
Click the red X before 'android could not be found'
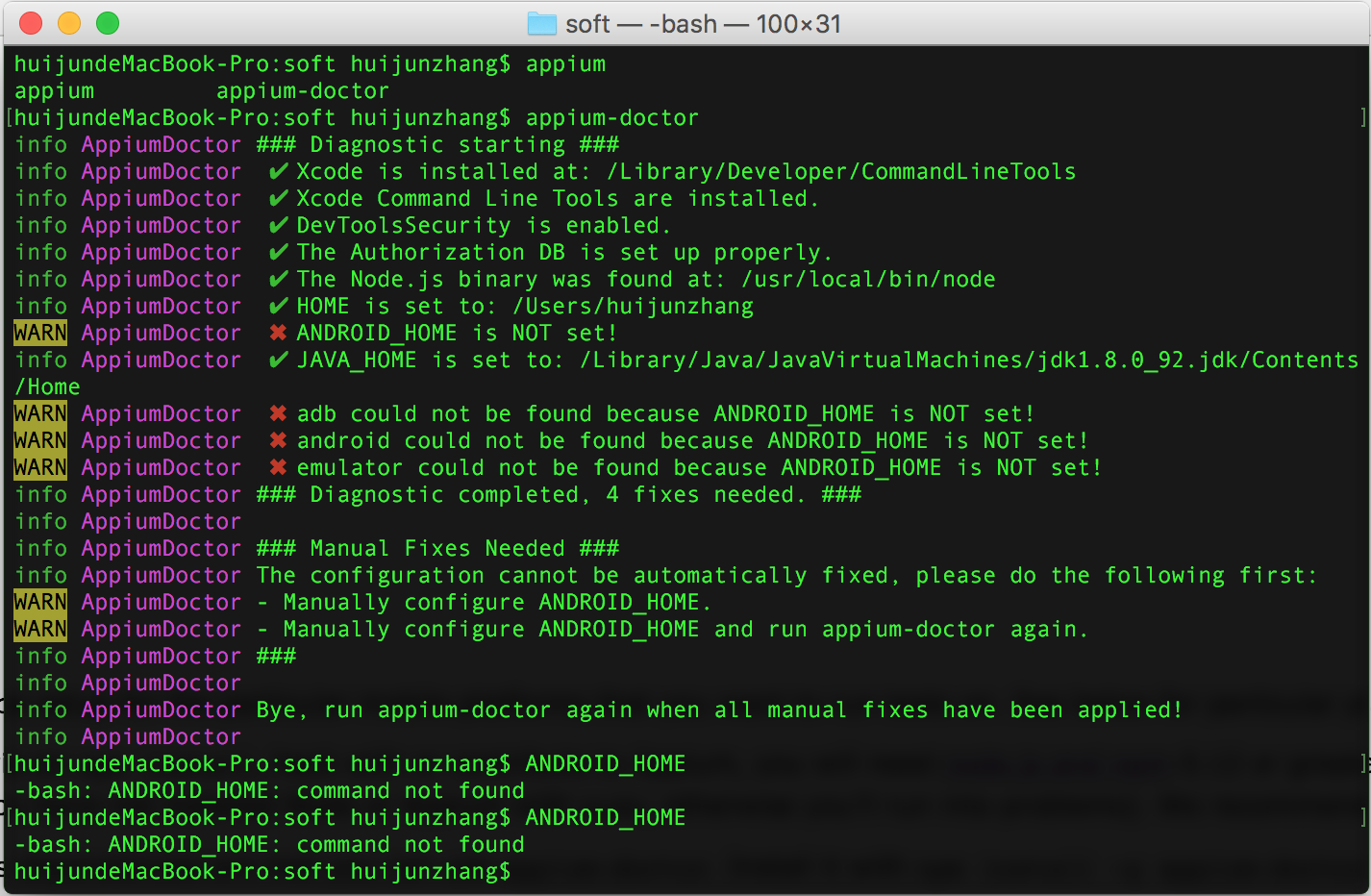[x=279, y=440]
